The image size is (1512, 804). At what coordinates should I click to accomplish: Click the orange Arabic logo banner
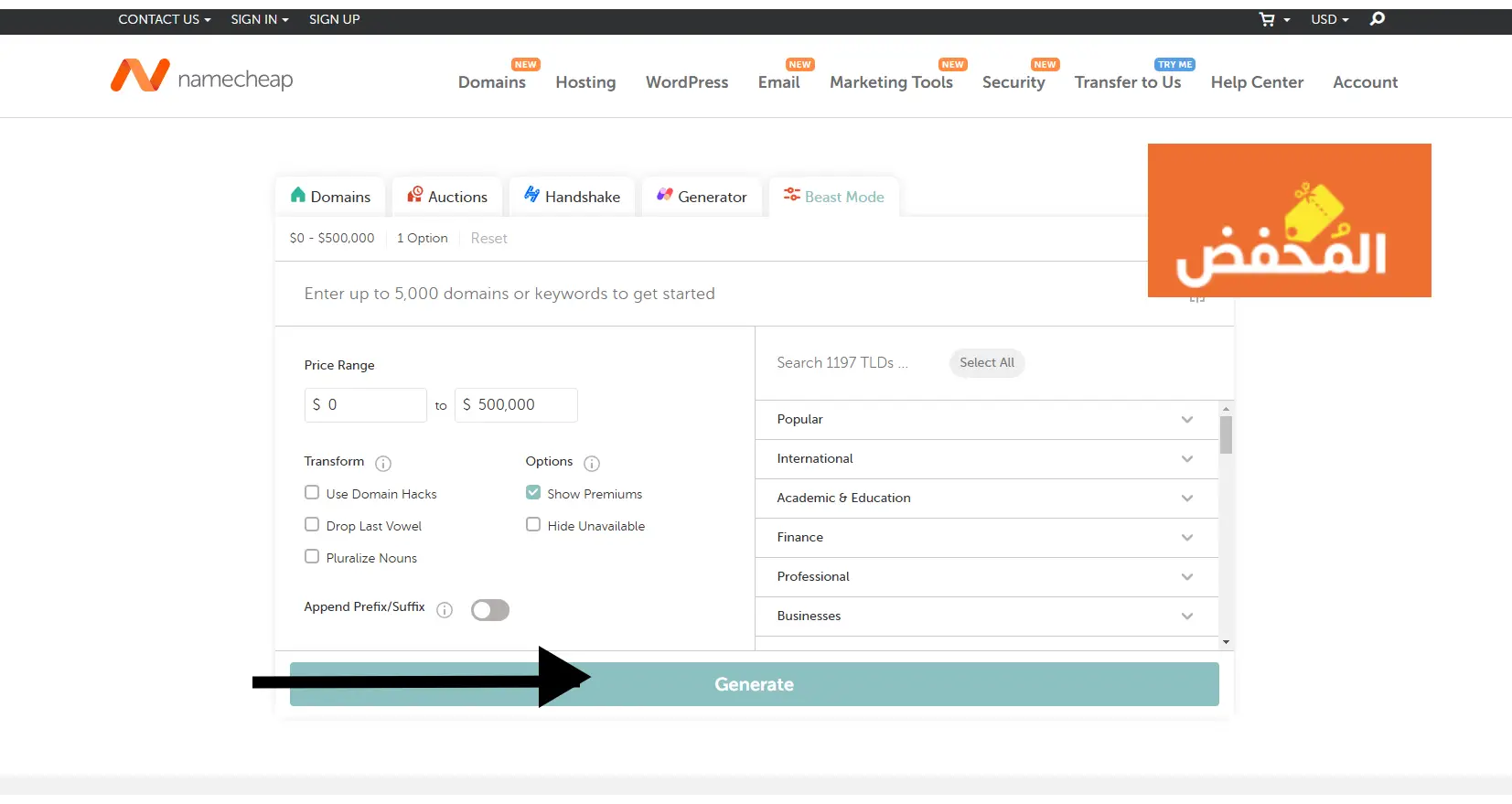coord(1290,220)
